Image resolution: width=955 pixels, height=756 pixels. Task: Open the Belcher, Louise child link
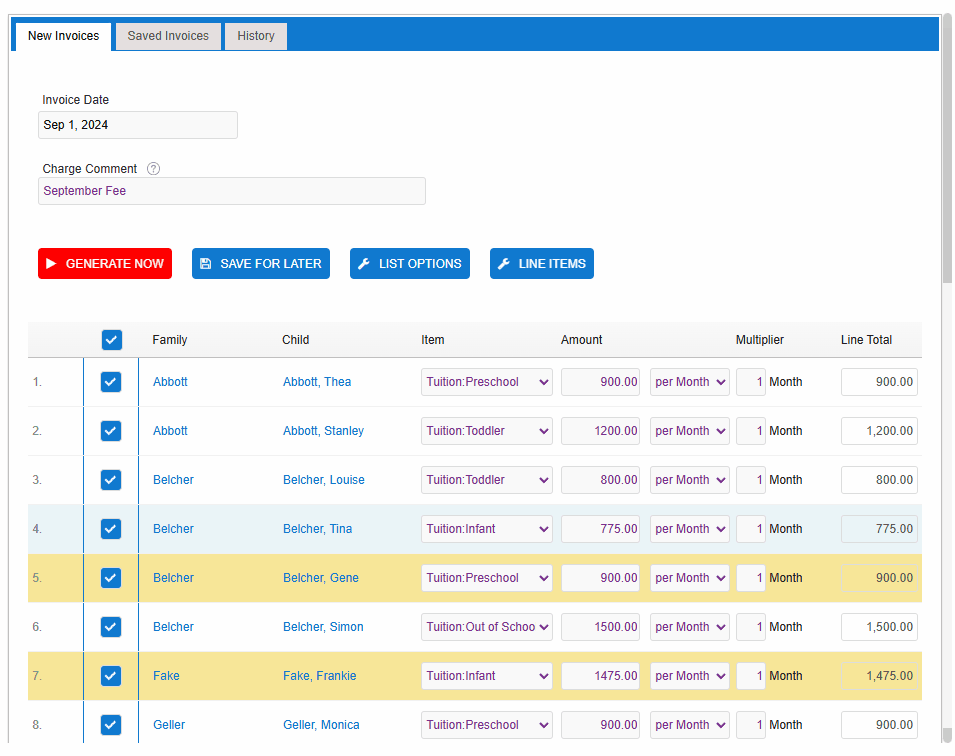pos(323,480)
